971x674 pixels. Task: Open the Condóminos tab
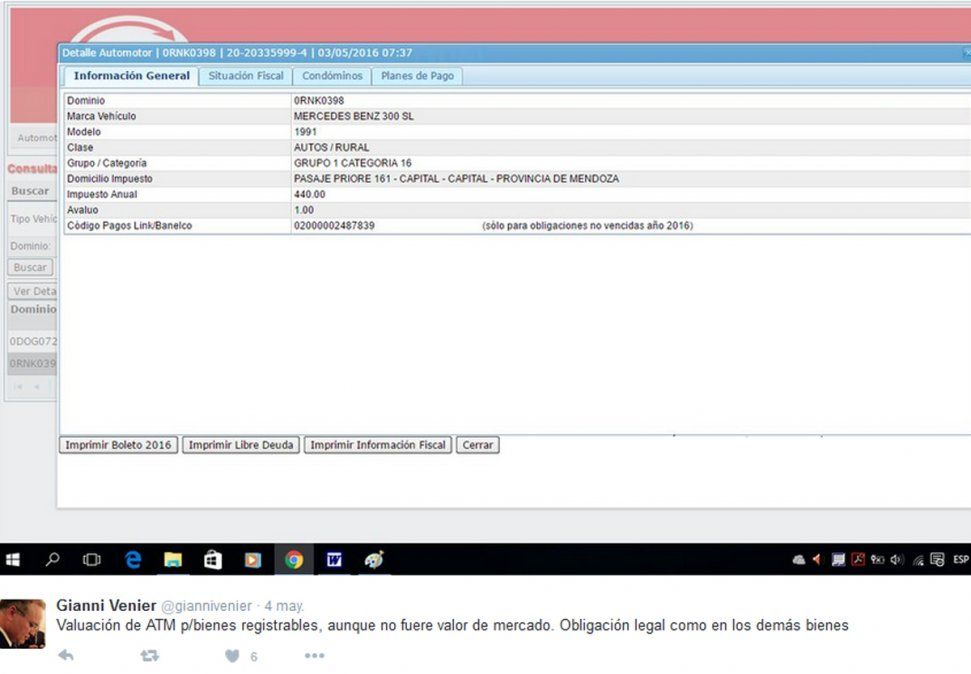click(332, 76)
